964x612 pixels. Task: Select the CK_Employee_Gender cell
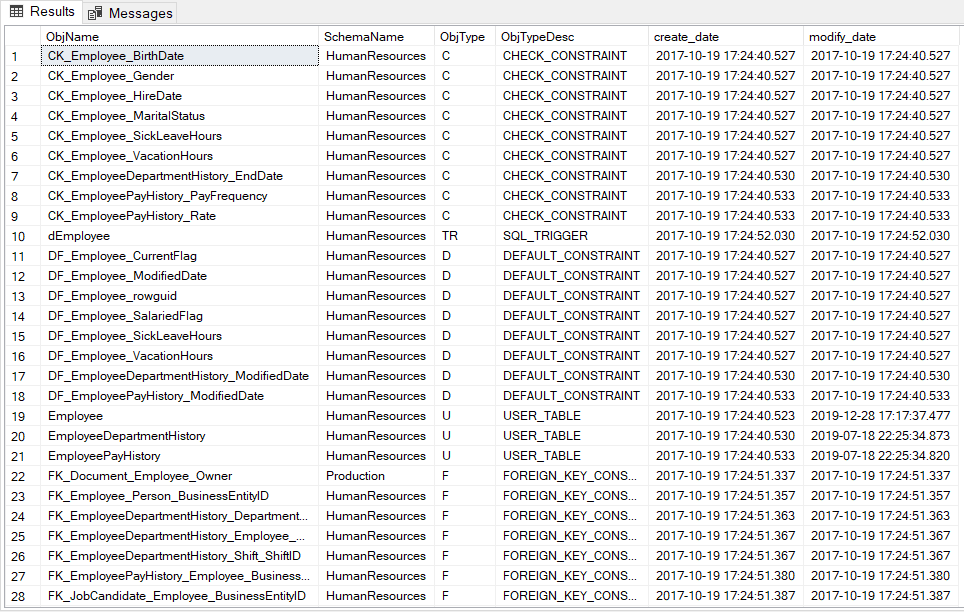180,76
